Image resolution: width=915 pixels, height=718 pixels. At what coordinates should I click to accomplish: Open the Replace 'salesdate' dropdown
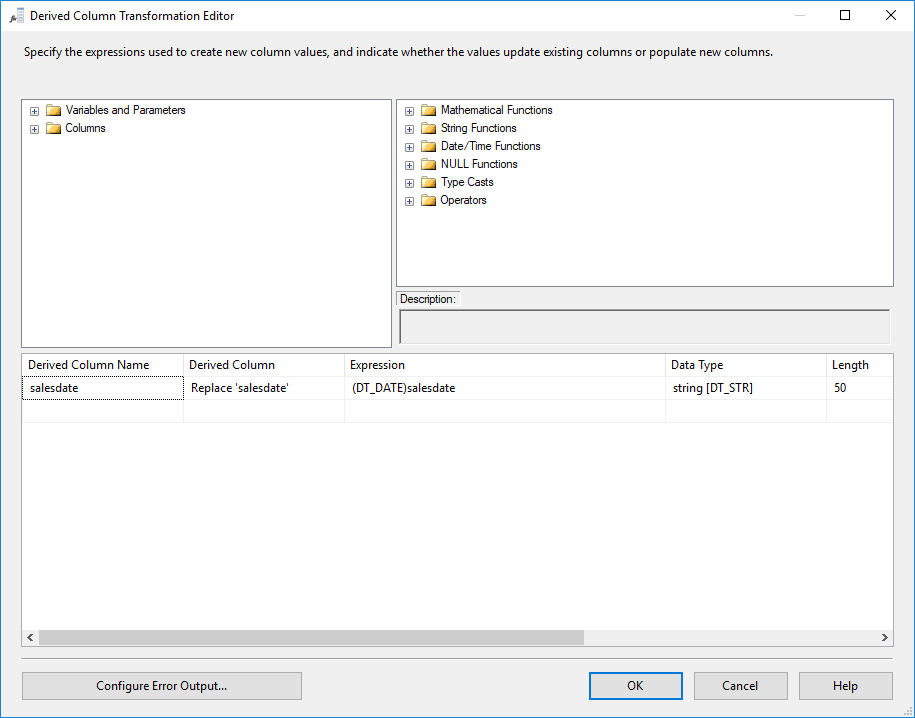click(x=334, y=388)
